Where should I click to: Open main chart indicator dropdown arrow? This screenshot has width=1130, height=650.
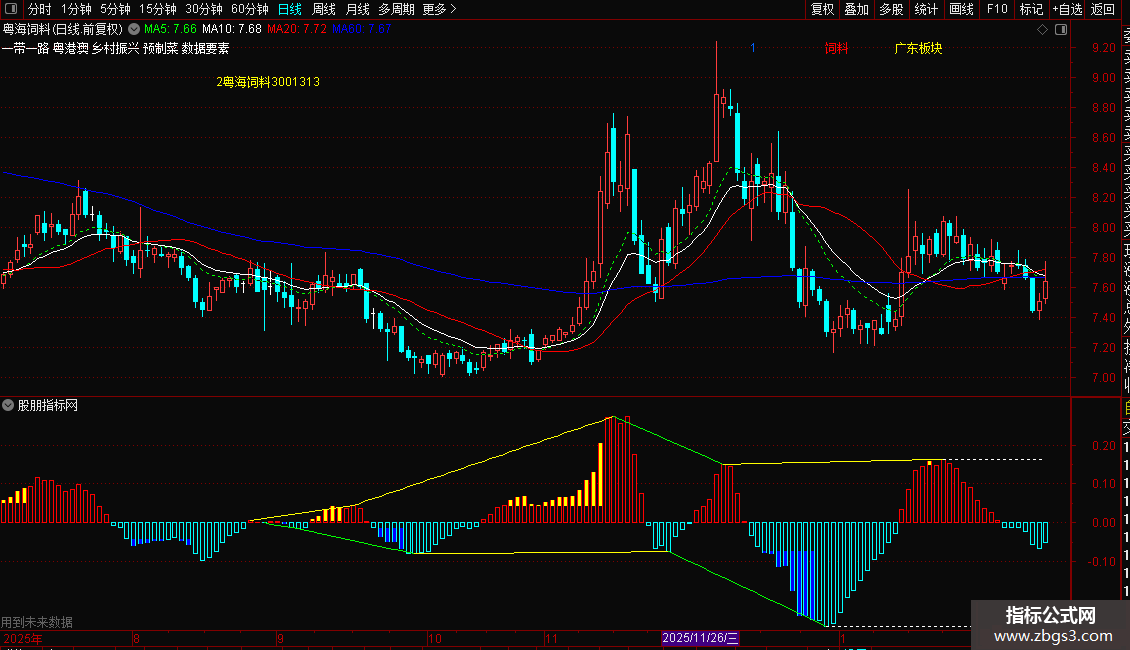[x=134, y=29]
